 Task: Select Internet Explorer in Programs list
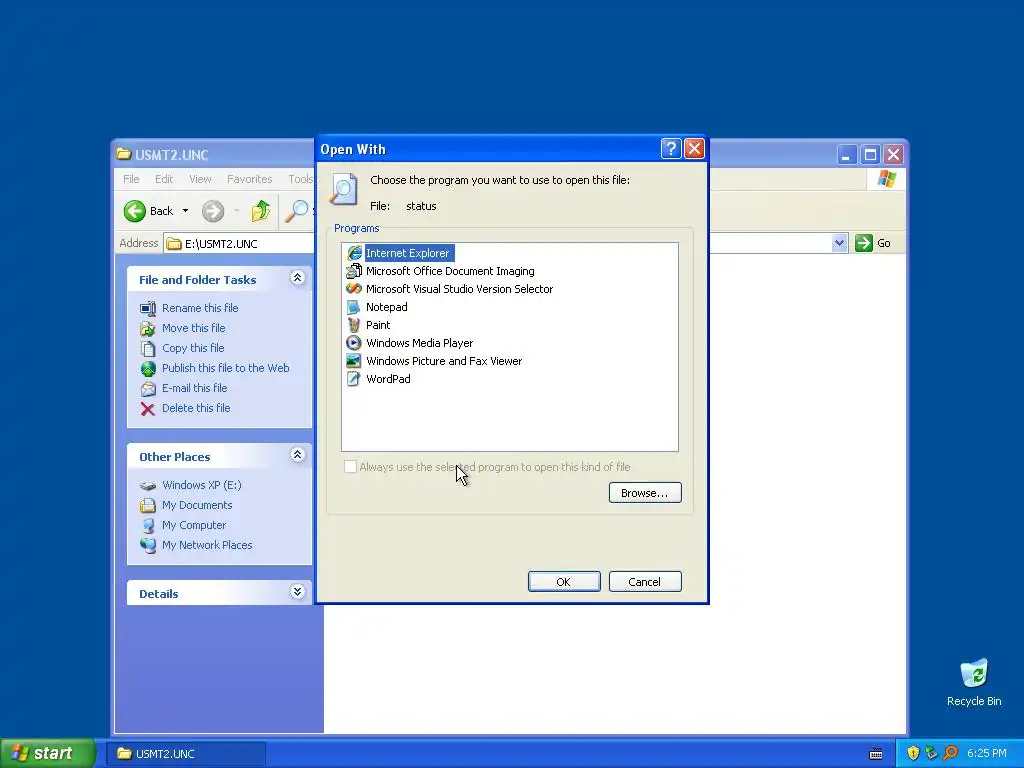408,253
